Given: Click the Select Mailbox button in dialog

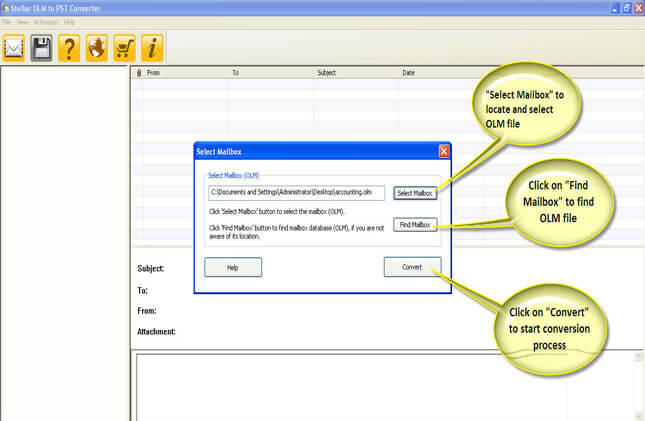Looking at the screenshot, I should pos(415,193).
